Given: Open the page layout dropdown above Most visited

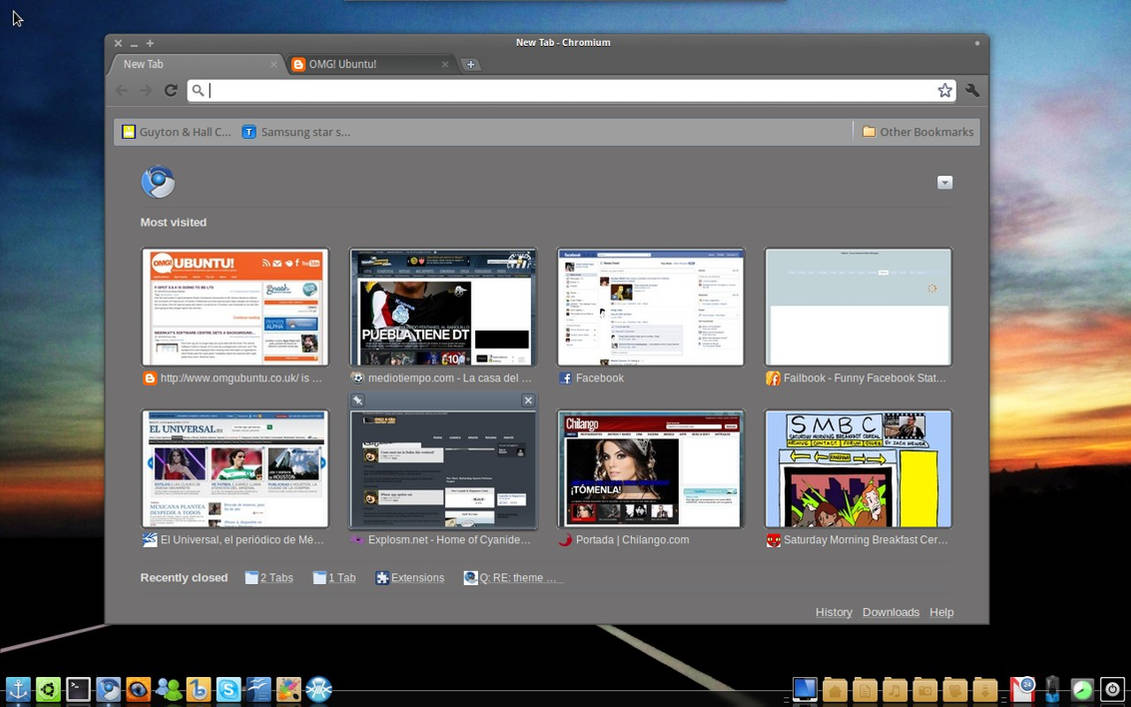Looking at the screenshot, I should pyautogui.click(x=945, y=182).
